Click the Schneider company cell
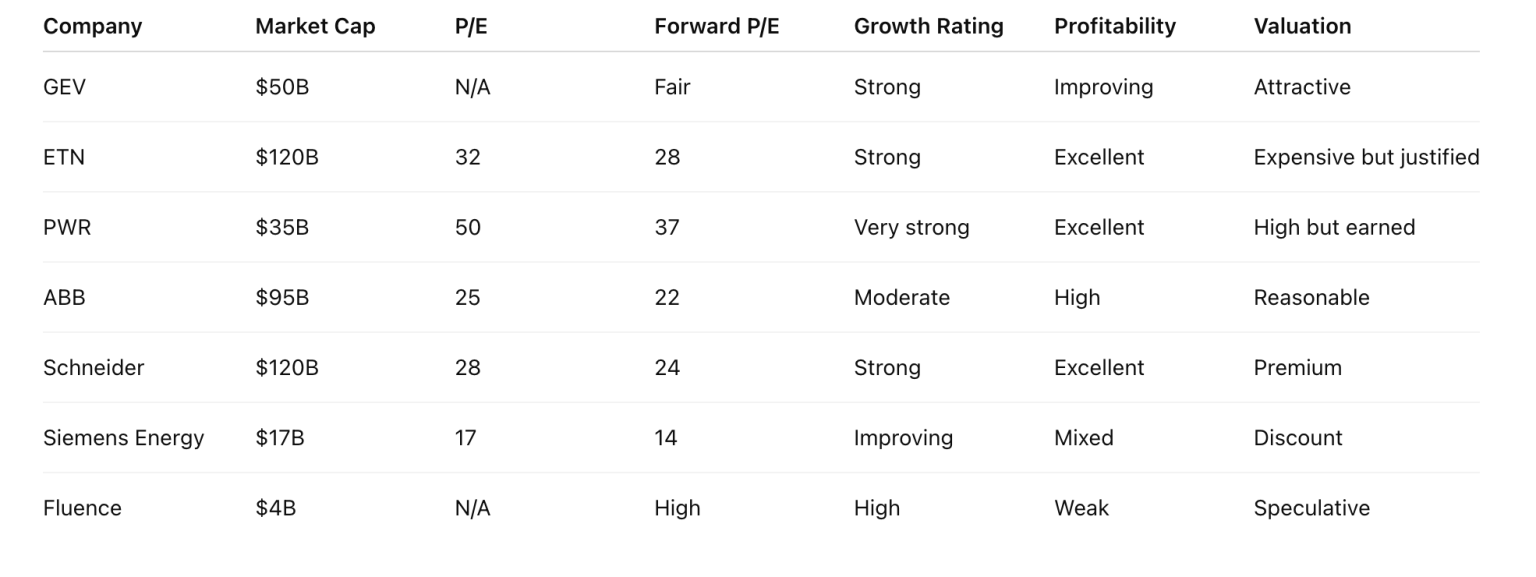 coord(93,367)
